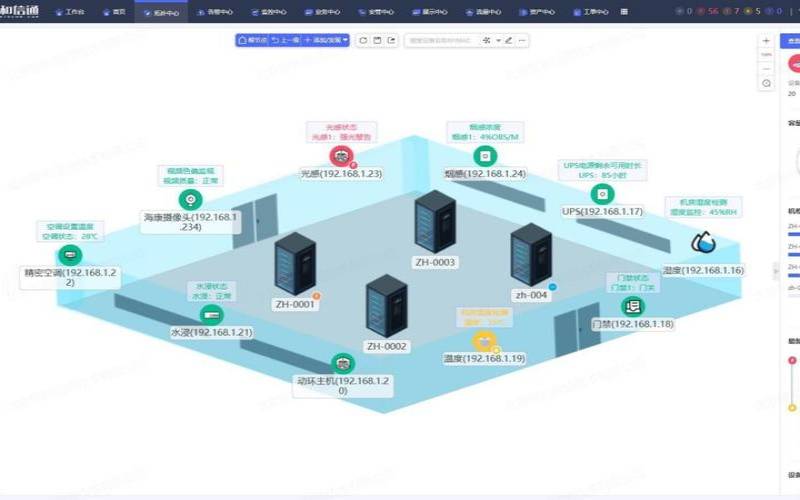The image size is (800, 500).
Task: Open the 资产中心 nav item
Action: click(x=537, y=12)
